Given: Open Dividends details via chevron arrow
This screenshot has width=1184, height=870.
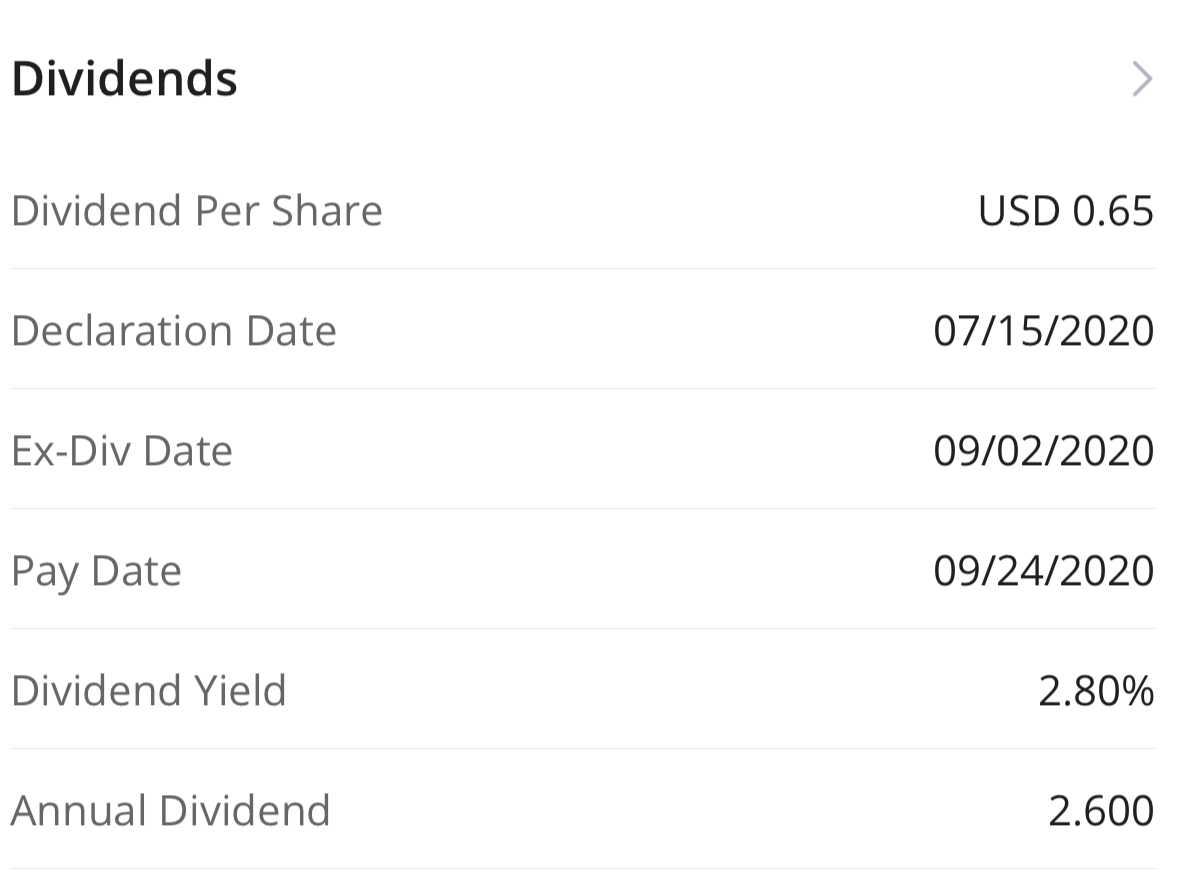Looking at the screenshot, I should (1142, 79).
